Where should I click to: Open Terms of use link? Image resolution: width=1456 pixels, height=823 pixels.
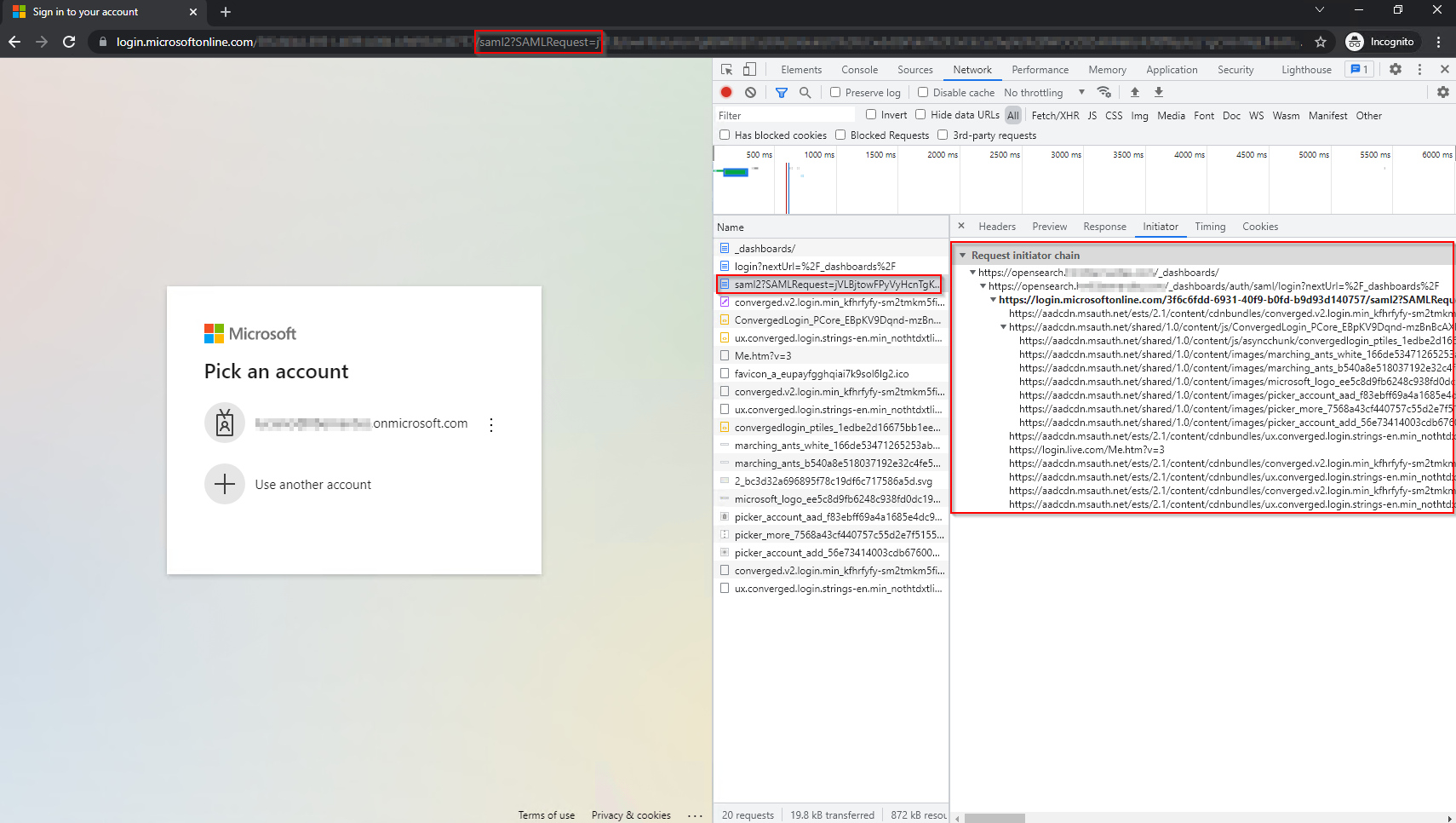(x=547, y=815)
